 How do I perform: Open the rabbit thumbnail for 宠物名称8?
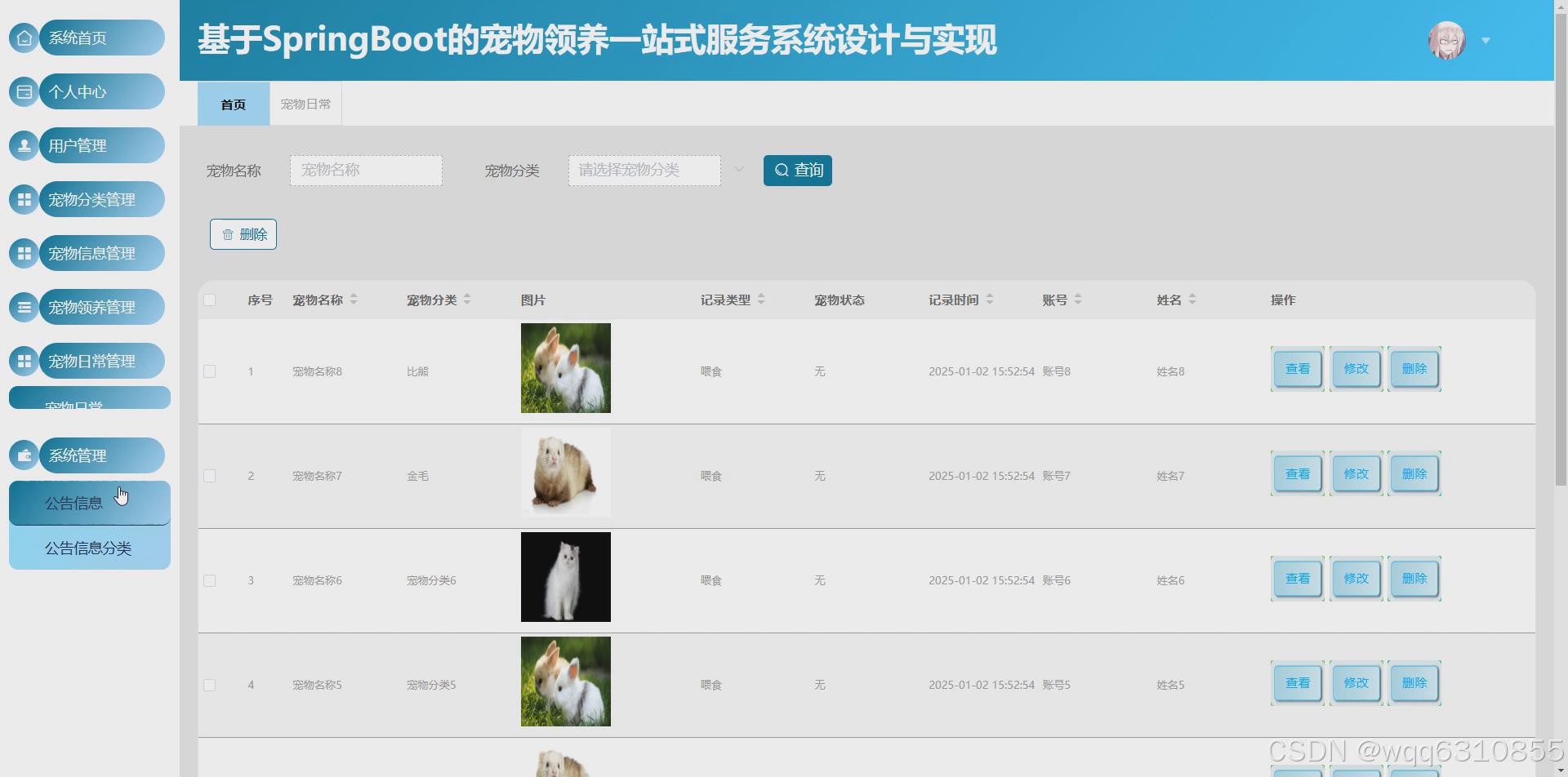(566, 368)
